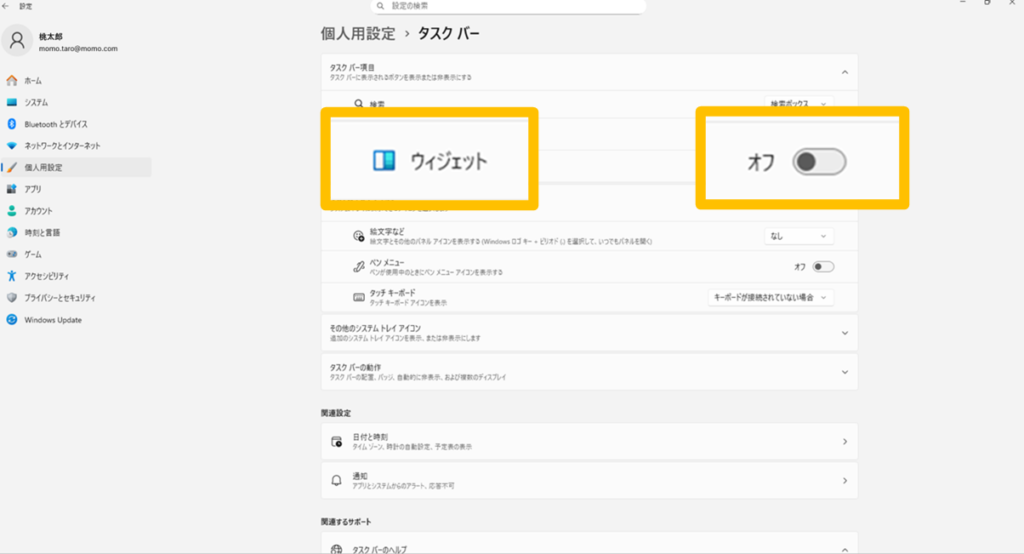The image size is (1024, 554).
Task: Click the プライバシーとセキュリティ shield icon
Action: click(12, 298)
